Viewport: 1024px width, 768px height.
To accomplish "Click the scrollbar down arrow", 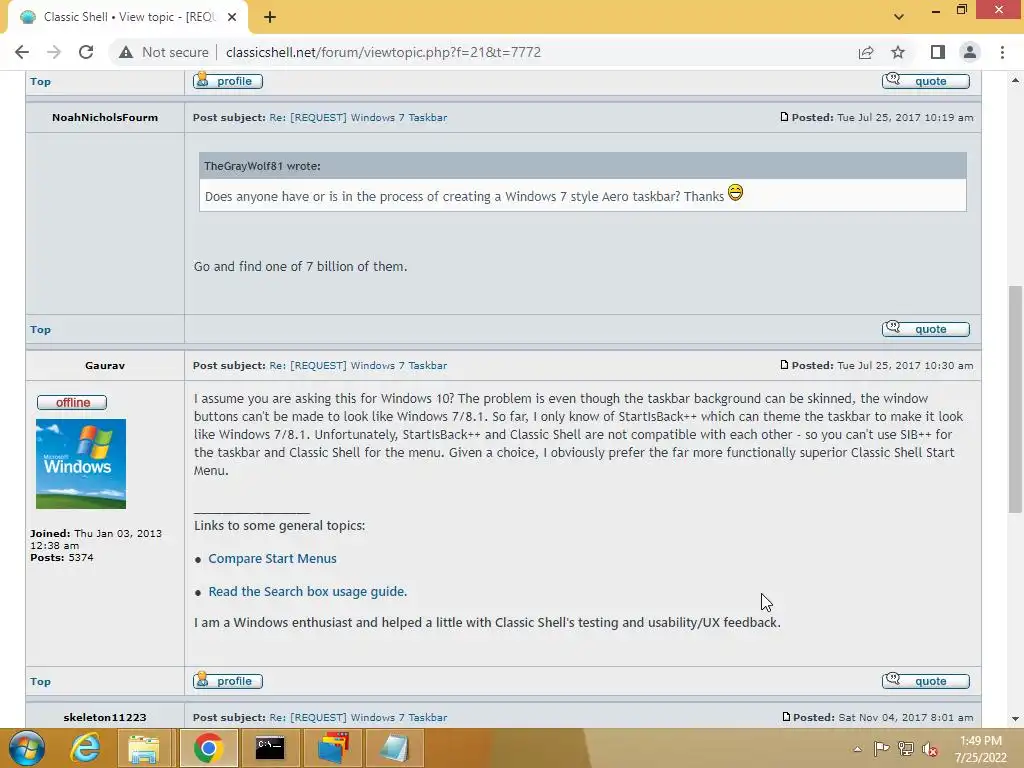I will click(x=1015, y=719).
